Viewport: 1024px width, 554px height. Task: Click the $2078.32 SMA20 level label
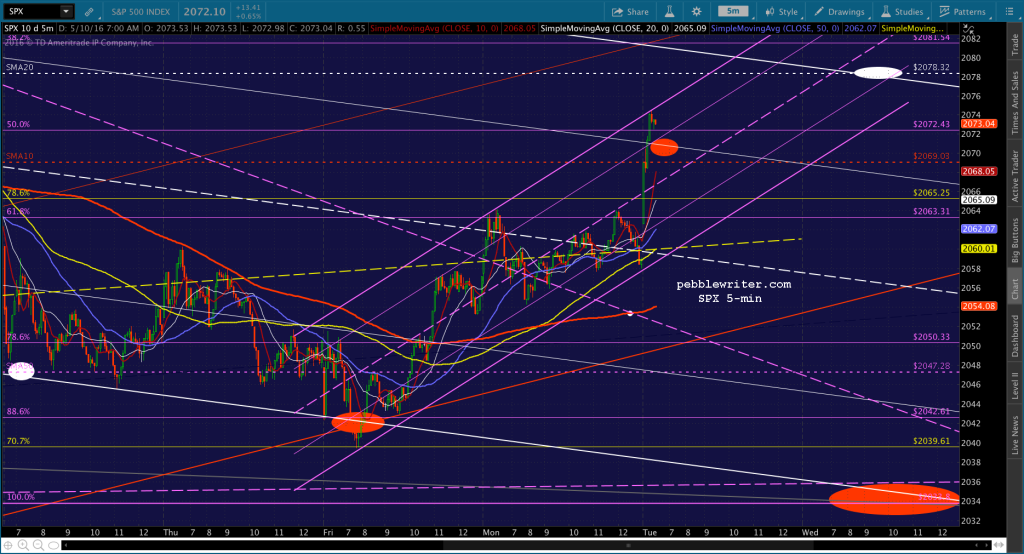[x=931, y=67]
